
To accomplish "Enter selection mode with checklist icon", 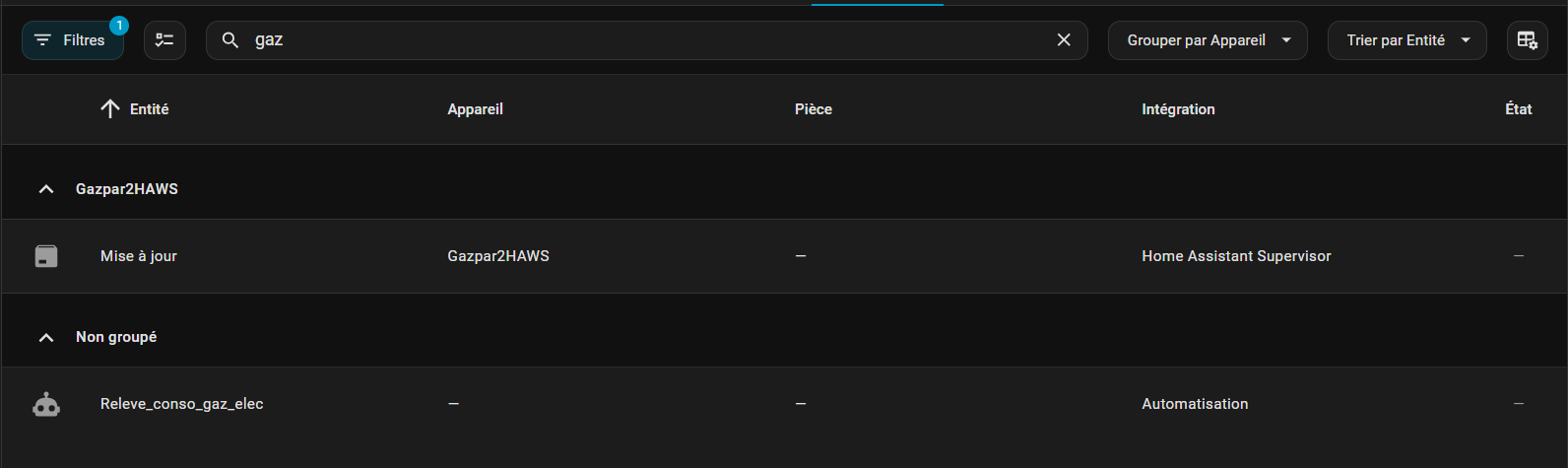I will (x=164, y=40).
